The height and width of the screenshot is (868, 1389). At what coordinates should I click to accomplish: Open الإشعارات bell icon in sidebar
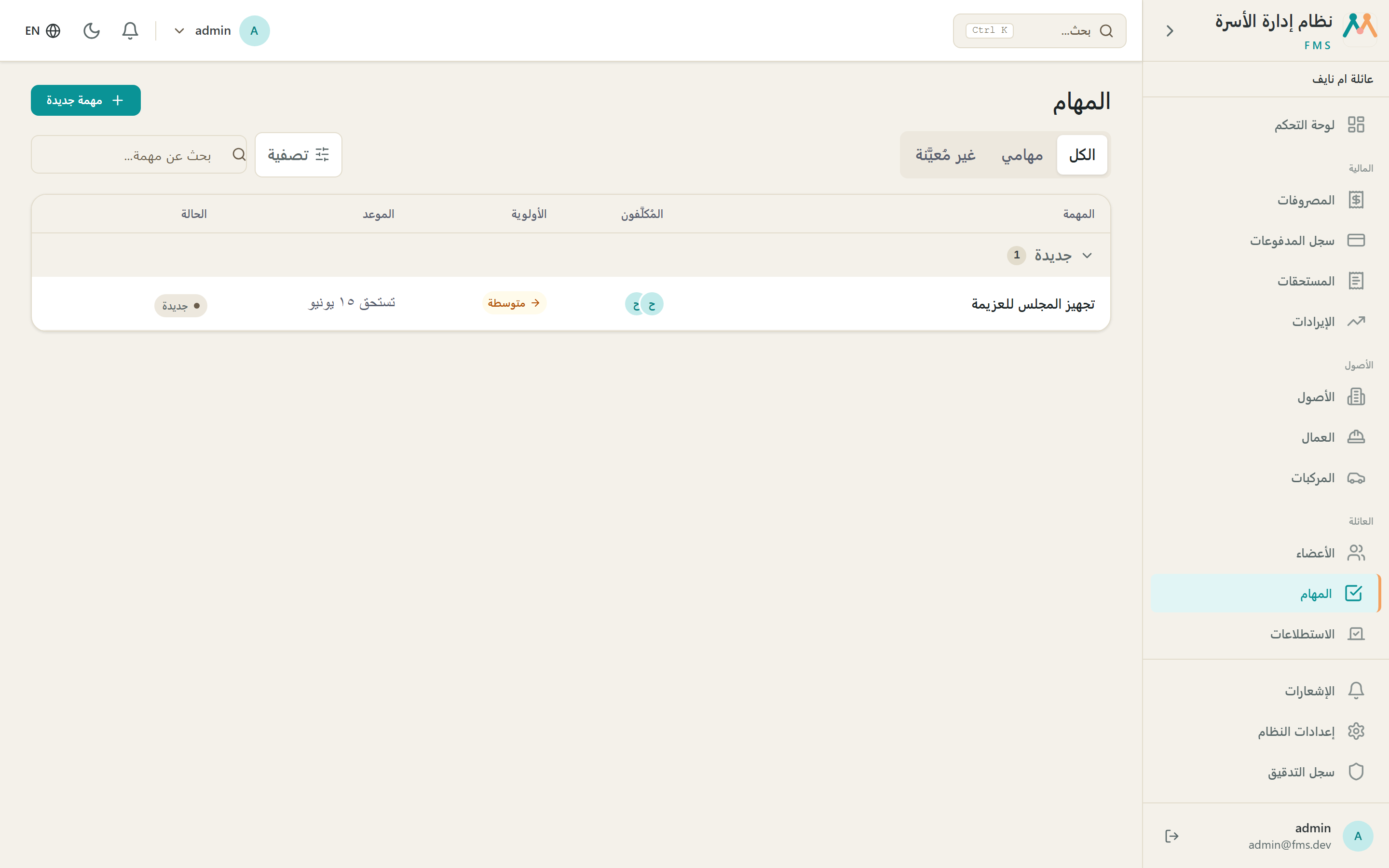coord(1356,691)
